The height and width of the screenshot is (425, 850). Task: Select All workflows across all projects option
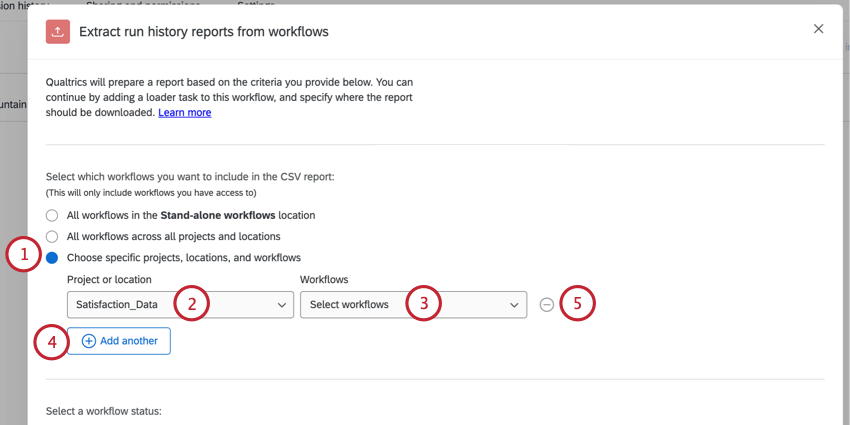[x=52, y=237]
